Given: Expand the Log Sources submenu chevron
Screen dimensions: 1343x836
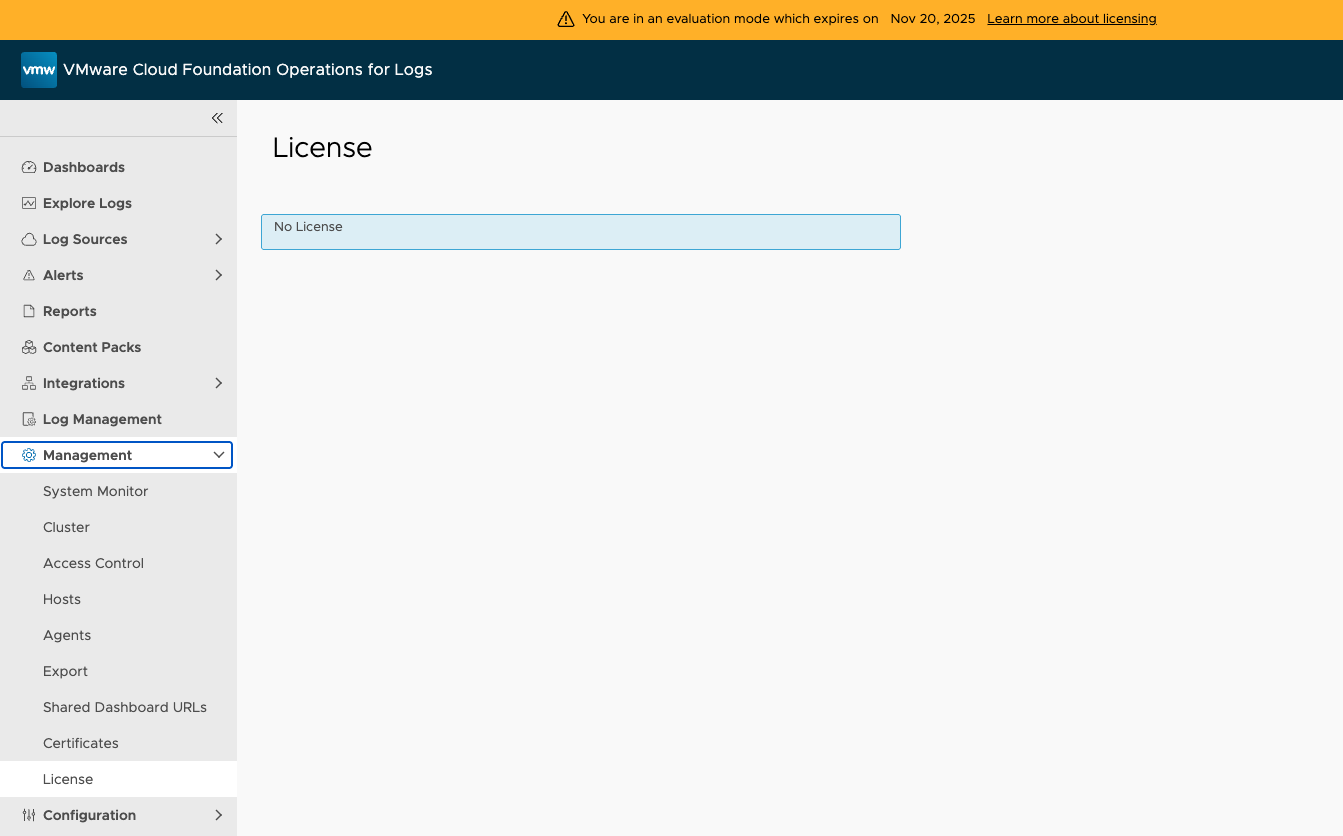Looking at the screenshot, I should tap(219, 239).
